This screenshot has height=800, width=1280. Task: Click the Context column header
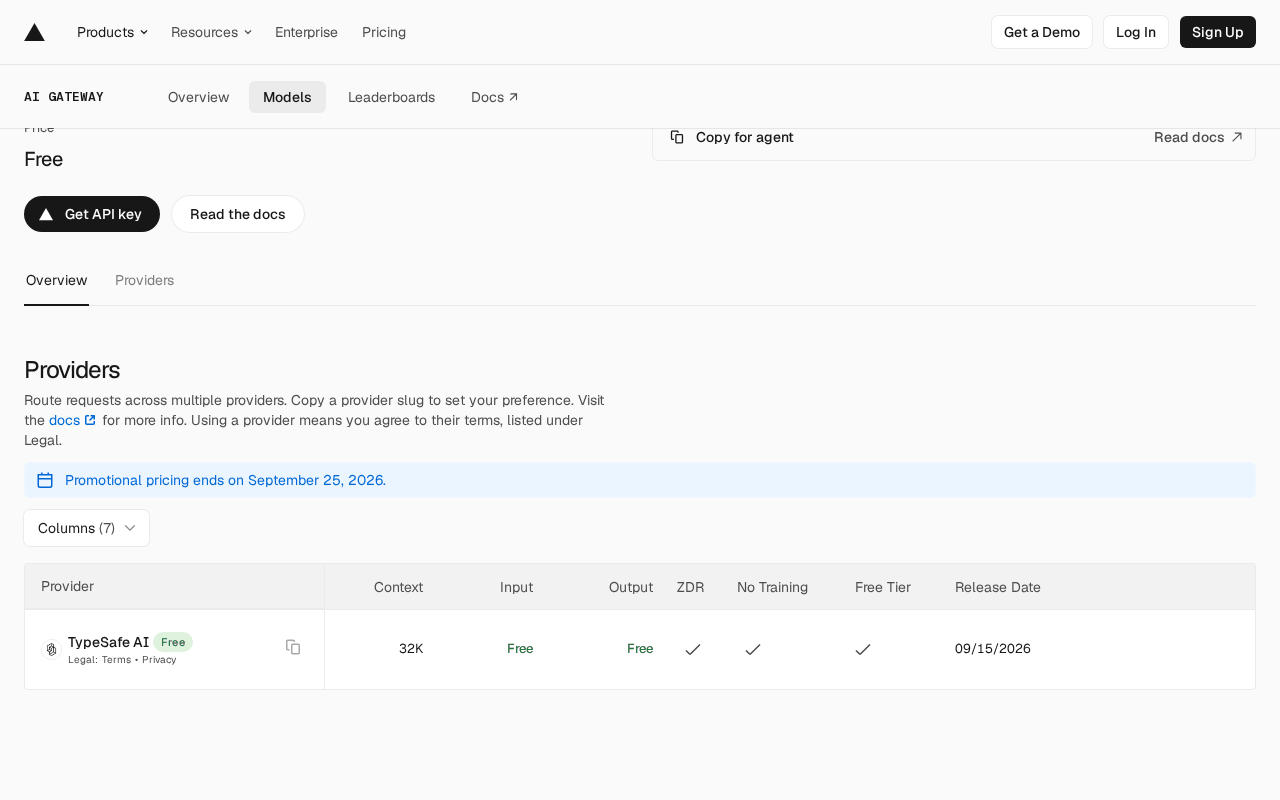click(398, 587)
